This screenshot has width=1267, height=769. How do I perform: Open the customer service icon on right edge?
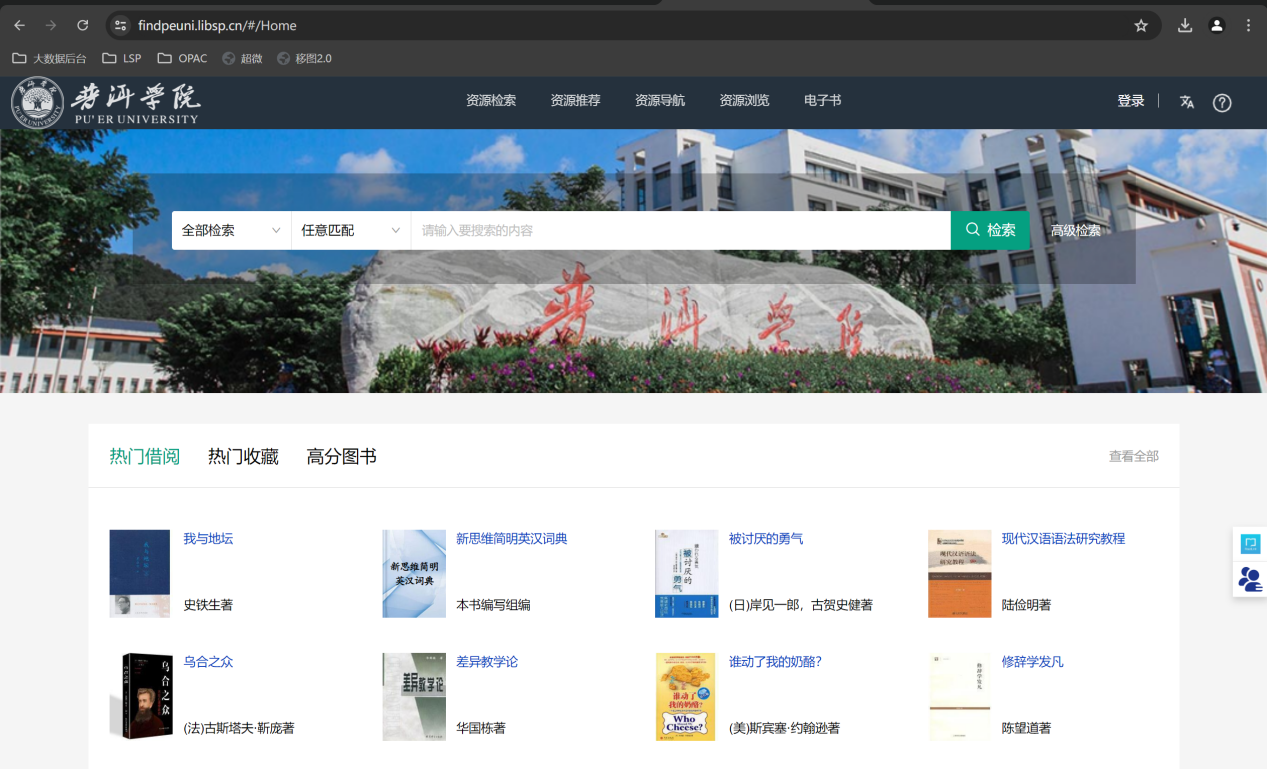tap(1250, 579)
